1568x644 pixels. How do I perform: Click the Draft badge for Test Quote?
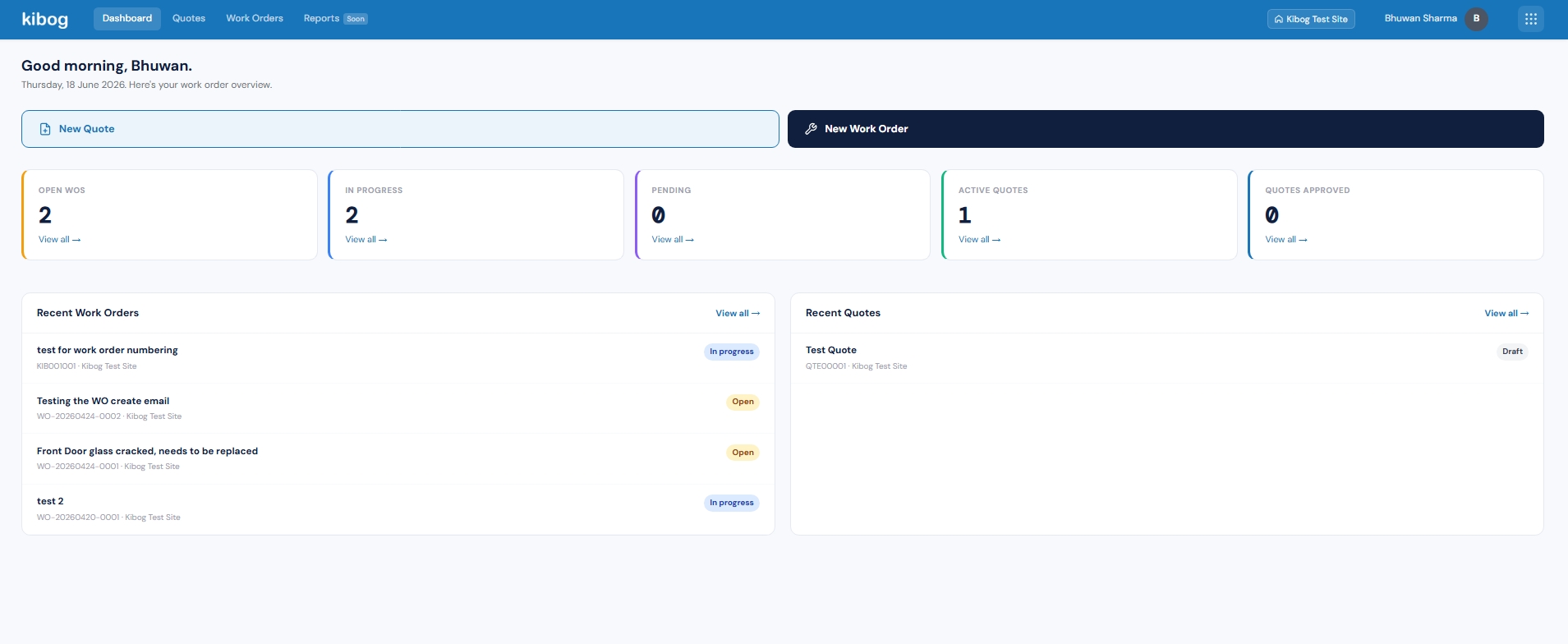tap(1512, 352)
